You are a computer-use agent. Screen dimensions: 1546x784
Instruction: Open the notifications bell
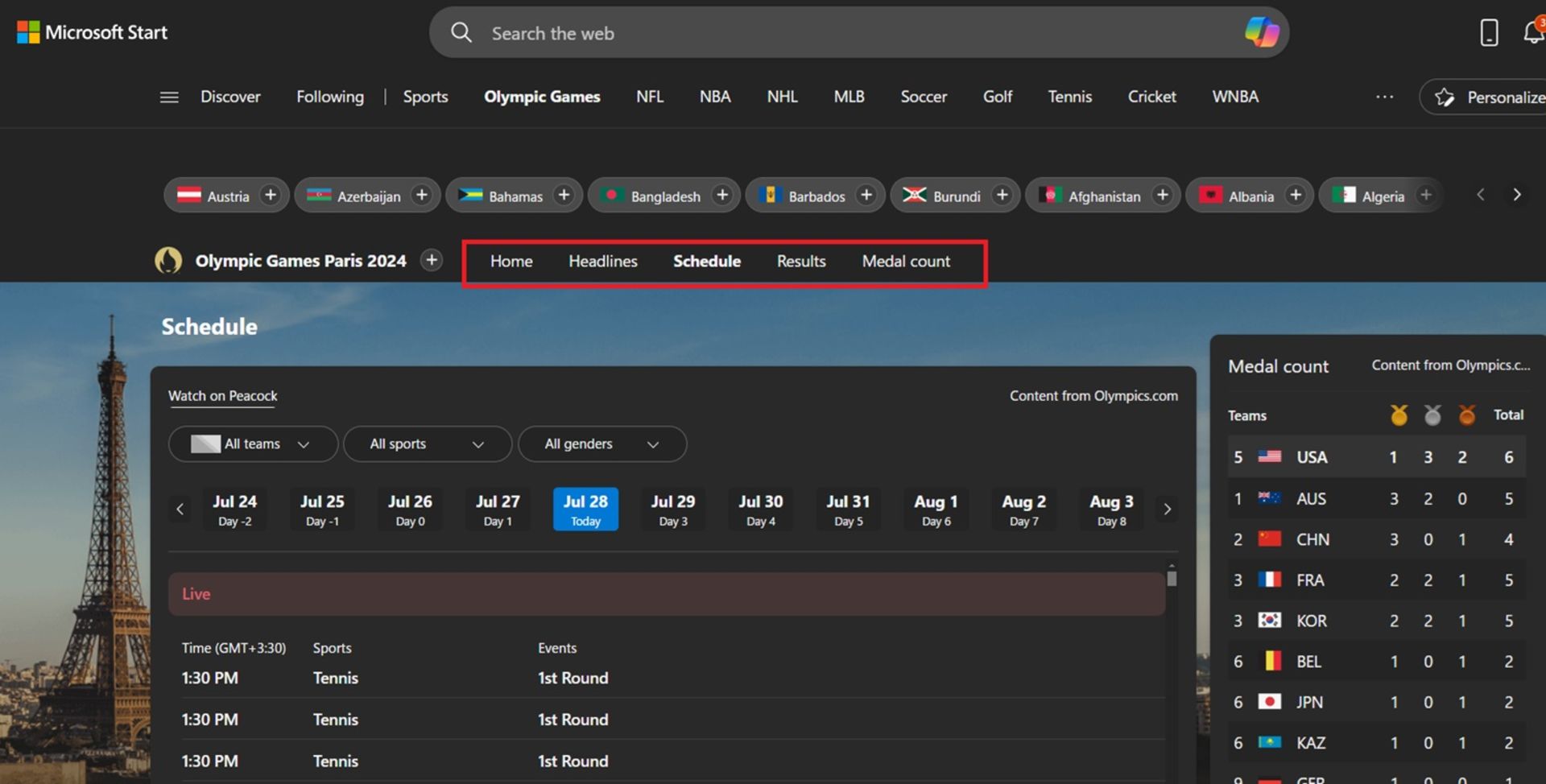coord(1533,32)
